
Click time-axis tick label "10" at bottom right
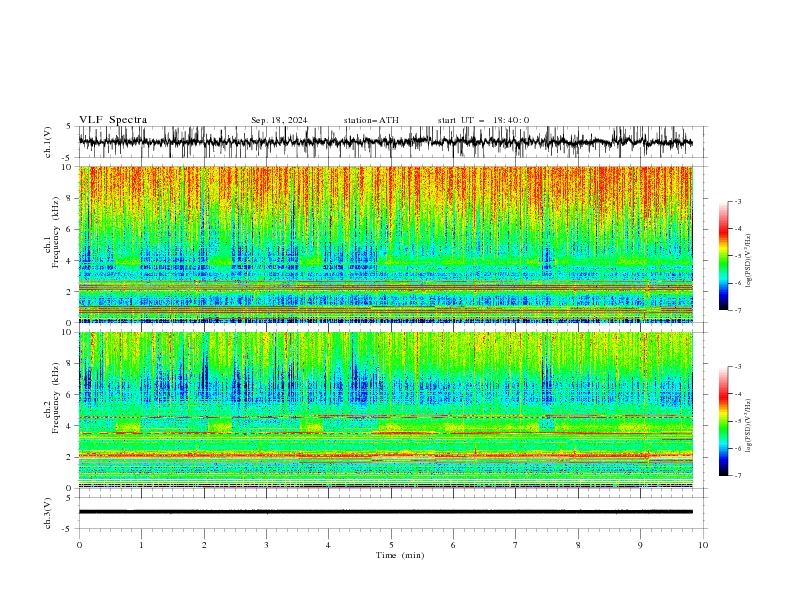703,545
